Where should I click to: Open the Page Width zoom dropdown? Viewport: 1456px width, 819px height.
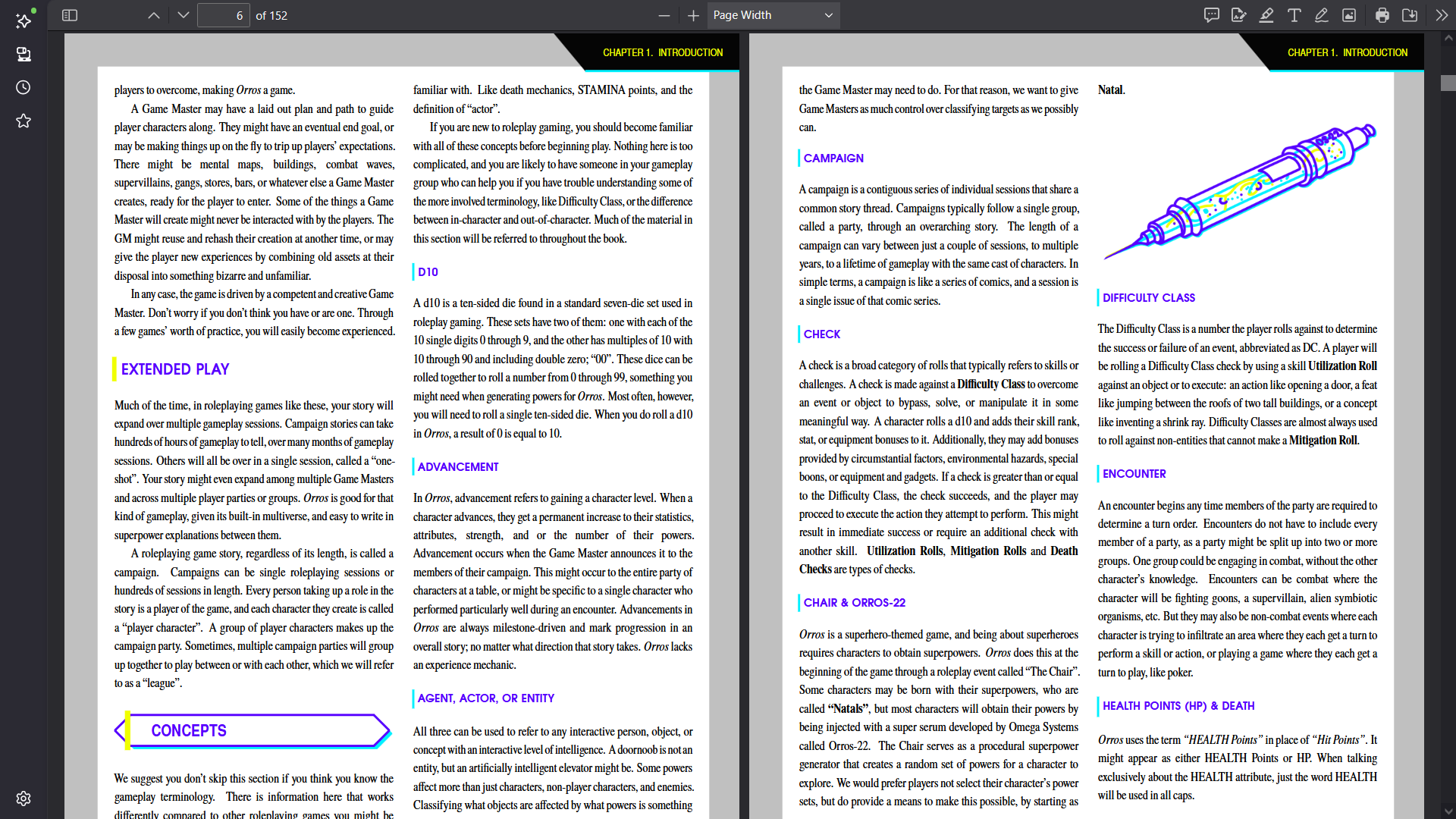coord(773,15)
